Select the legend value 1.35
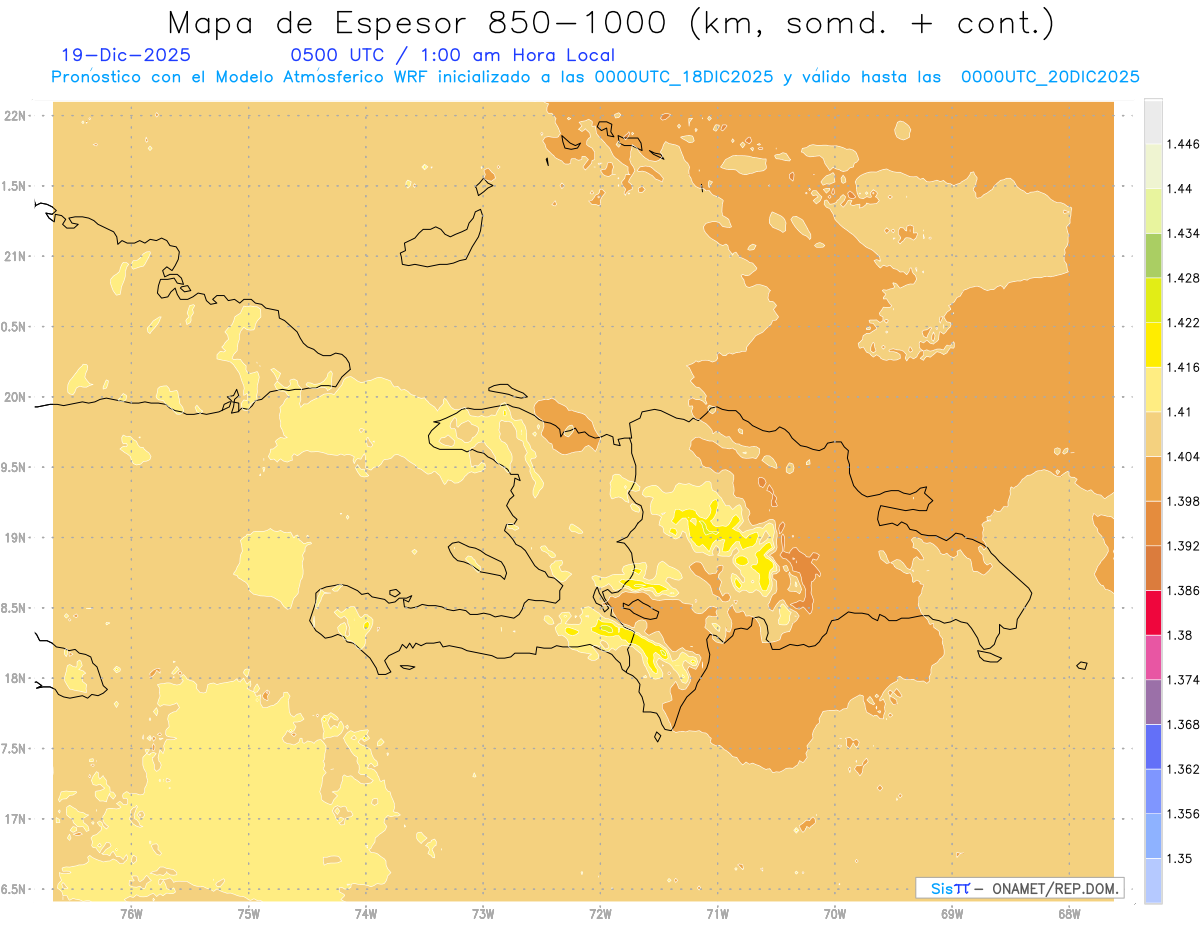Image resolution: width=1200 pixels, height=927 pixels. tap(1180, 858)
